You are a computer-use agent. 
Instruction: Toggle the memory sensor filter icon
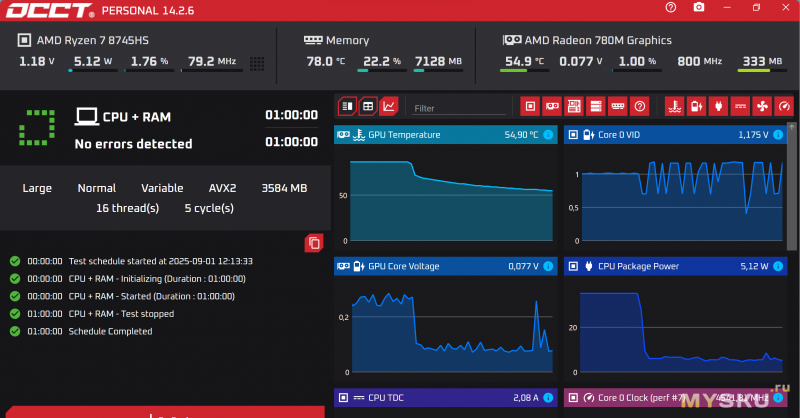617,106
